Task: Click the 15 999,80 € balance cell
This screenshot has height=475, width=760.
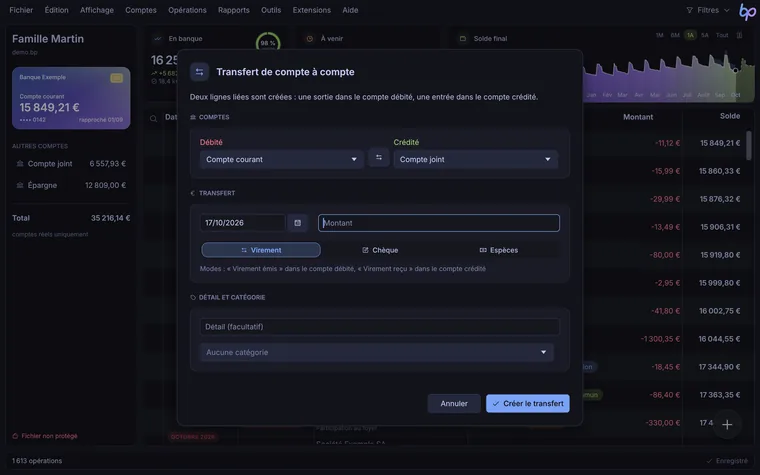Action: click(x=719, y=283)
